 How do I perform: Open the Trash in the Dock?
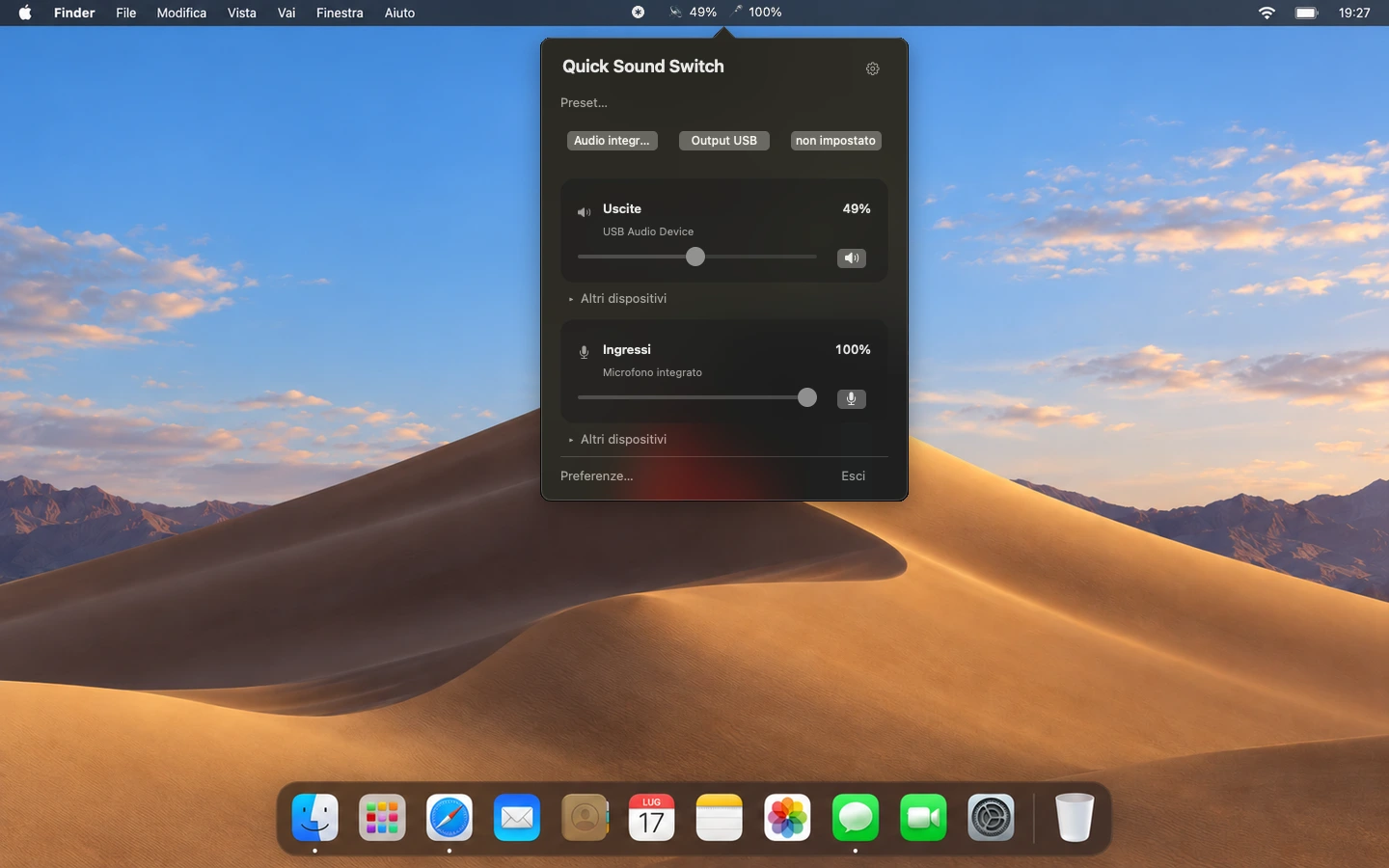[1074, 818]
